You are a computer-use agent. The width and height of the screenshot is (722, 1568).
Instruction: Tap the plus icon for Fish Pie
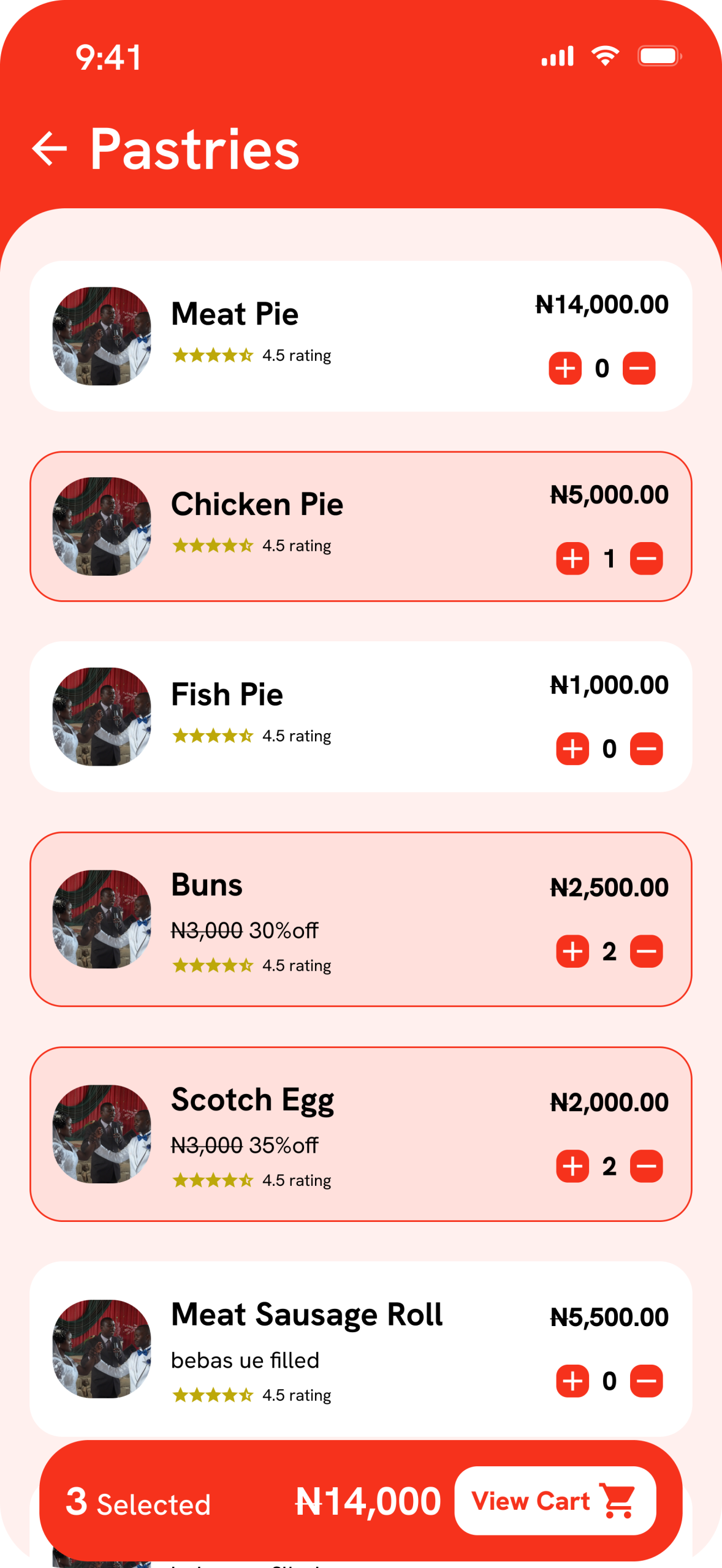(x=572, y=748)
